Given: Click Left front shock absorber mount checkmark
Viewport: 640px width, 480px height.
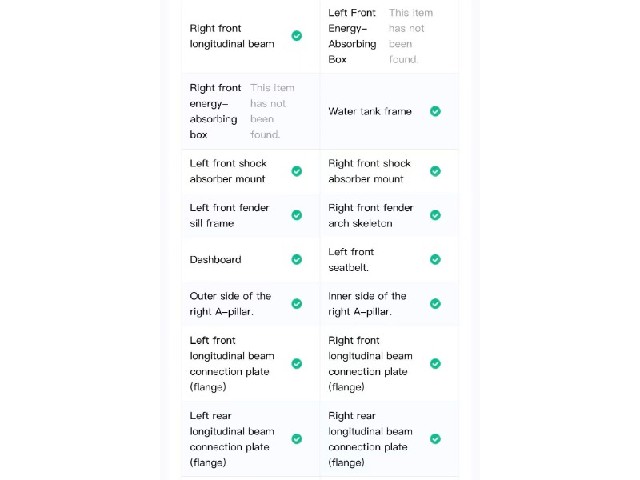Looking at the screenshot, I should 297,171.
